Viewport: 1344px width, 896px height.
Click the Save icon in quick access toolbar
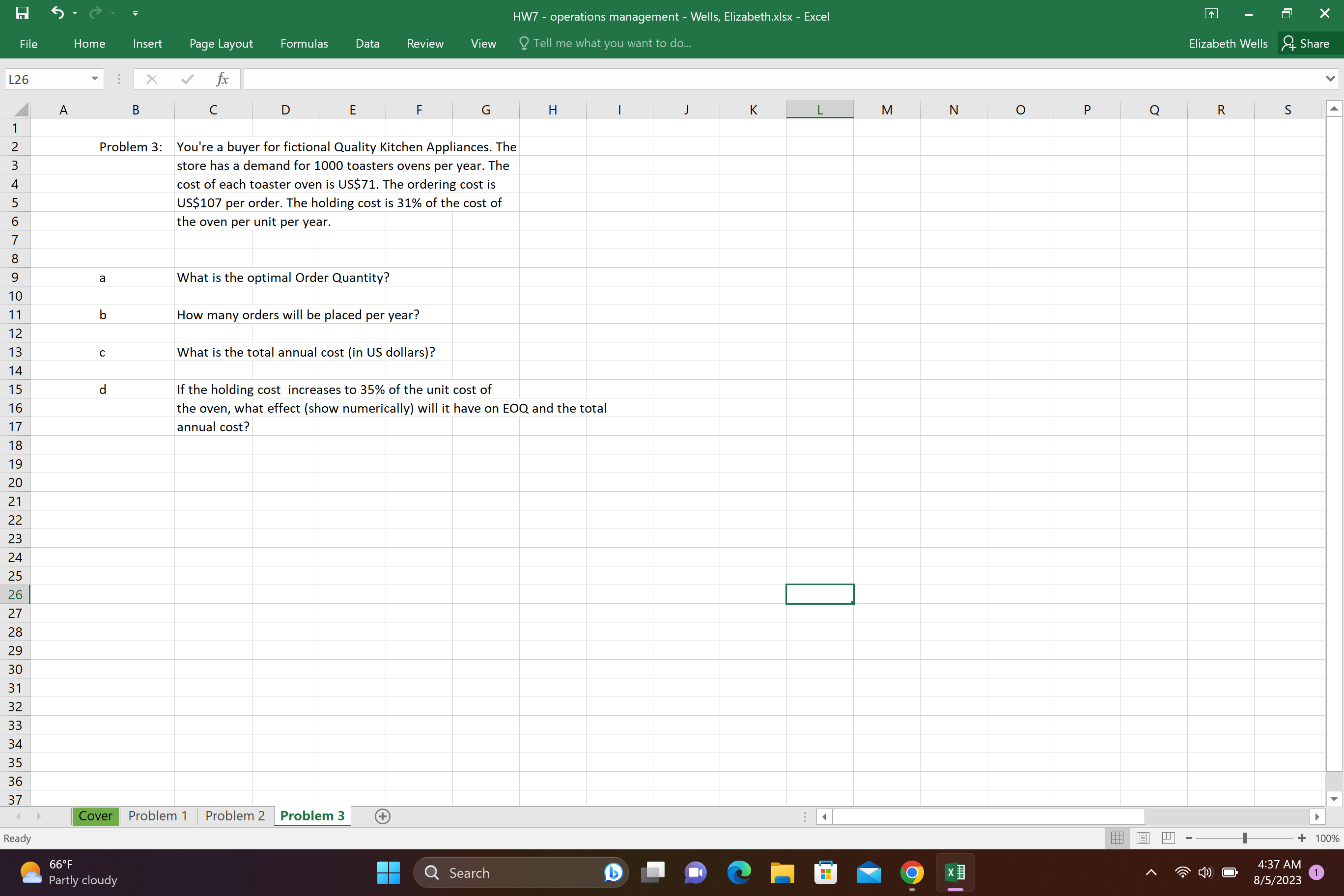click(22, 13)
